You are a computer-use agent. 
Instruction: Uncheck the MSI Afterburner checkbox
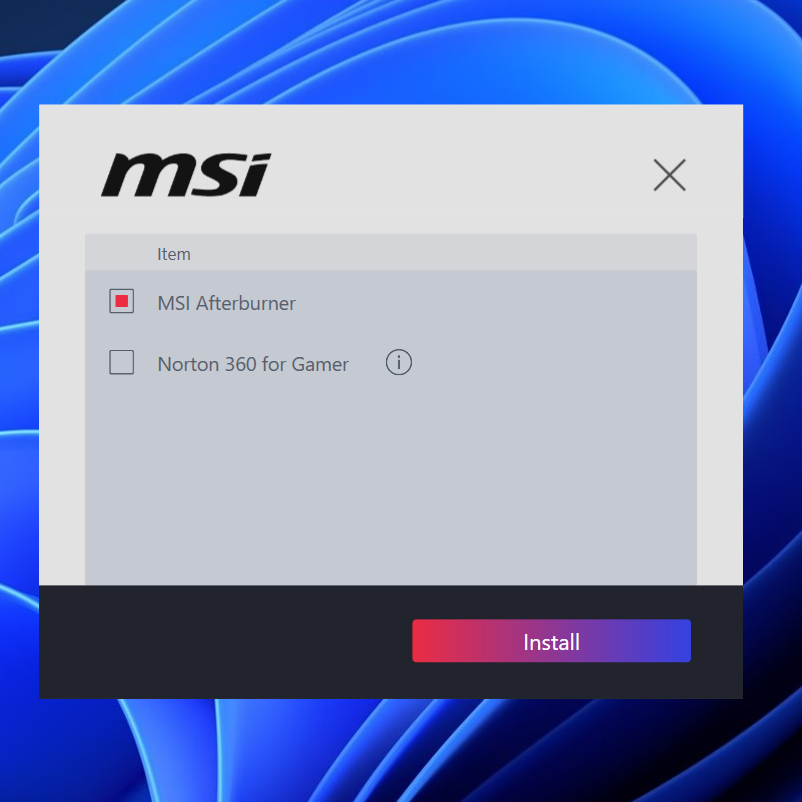point(121,301)
